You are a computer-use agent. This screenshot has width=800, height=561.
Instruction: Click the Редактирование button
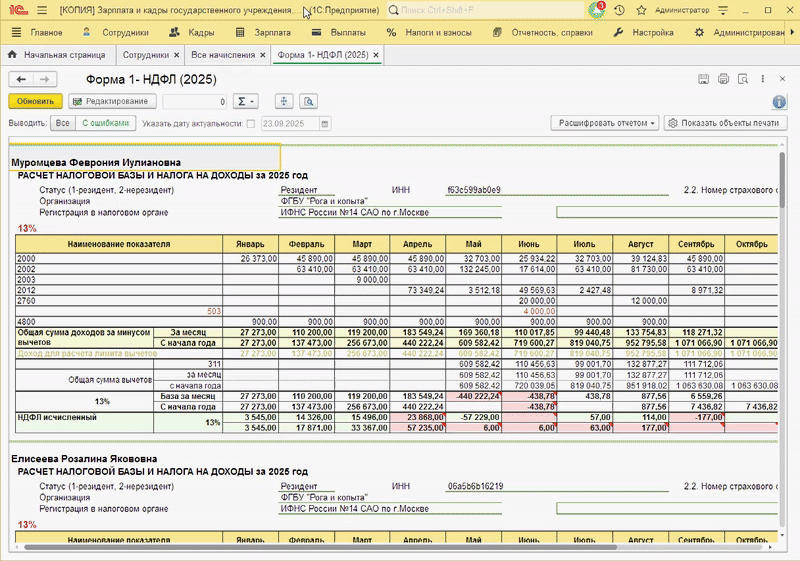click(x=112, y=101)
